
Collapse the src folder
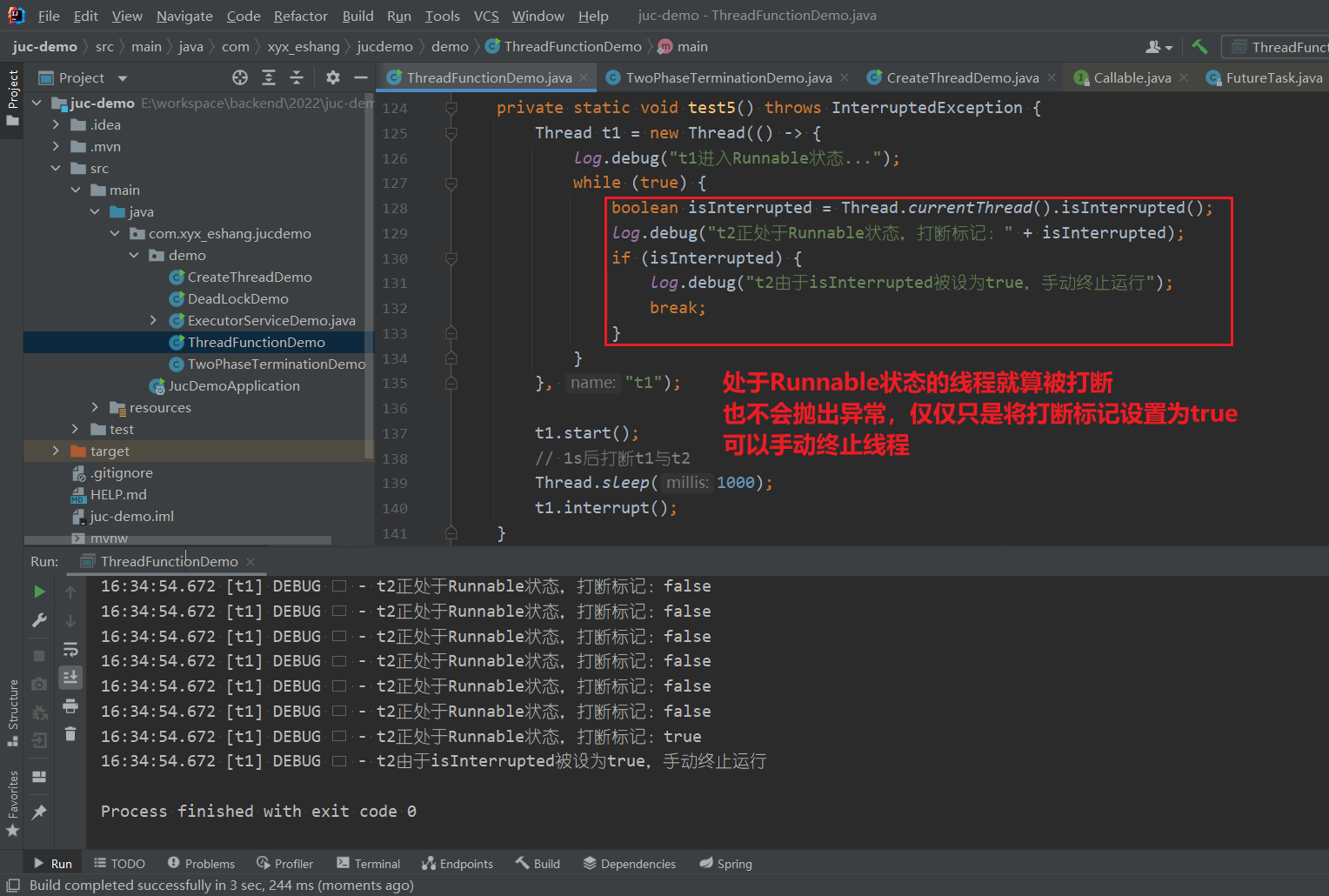(56, 168)
